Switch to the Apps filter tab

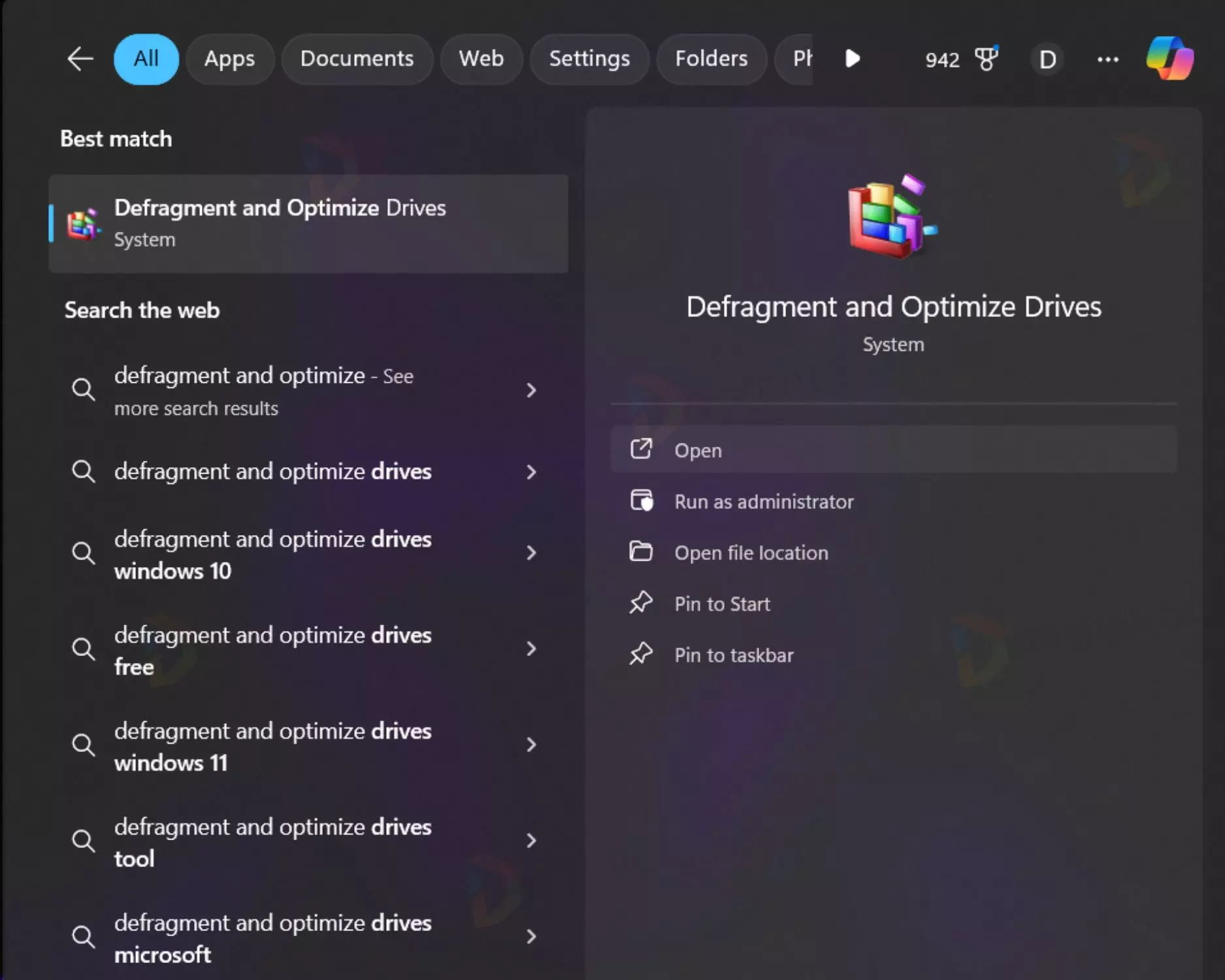pos(229,59)
